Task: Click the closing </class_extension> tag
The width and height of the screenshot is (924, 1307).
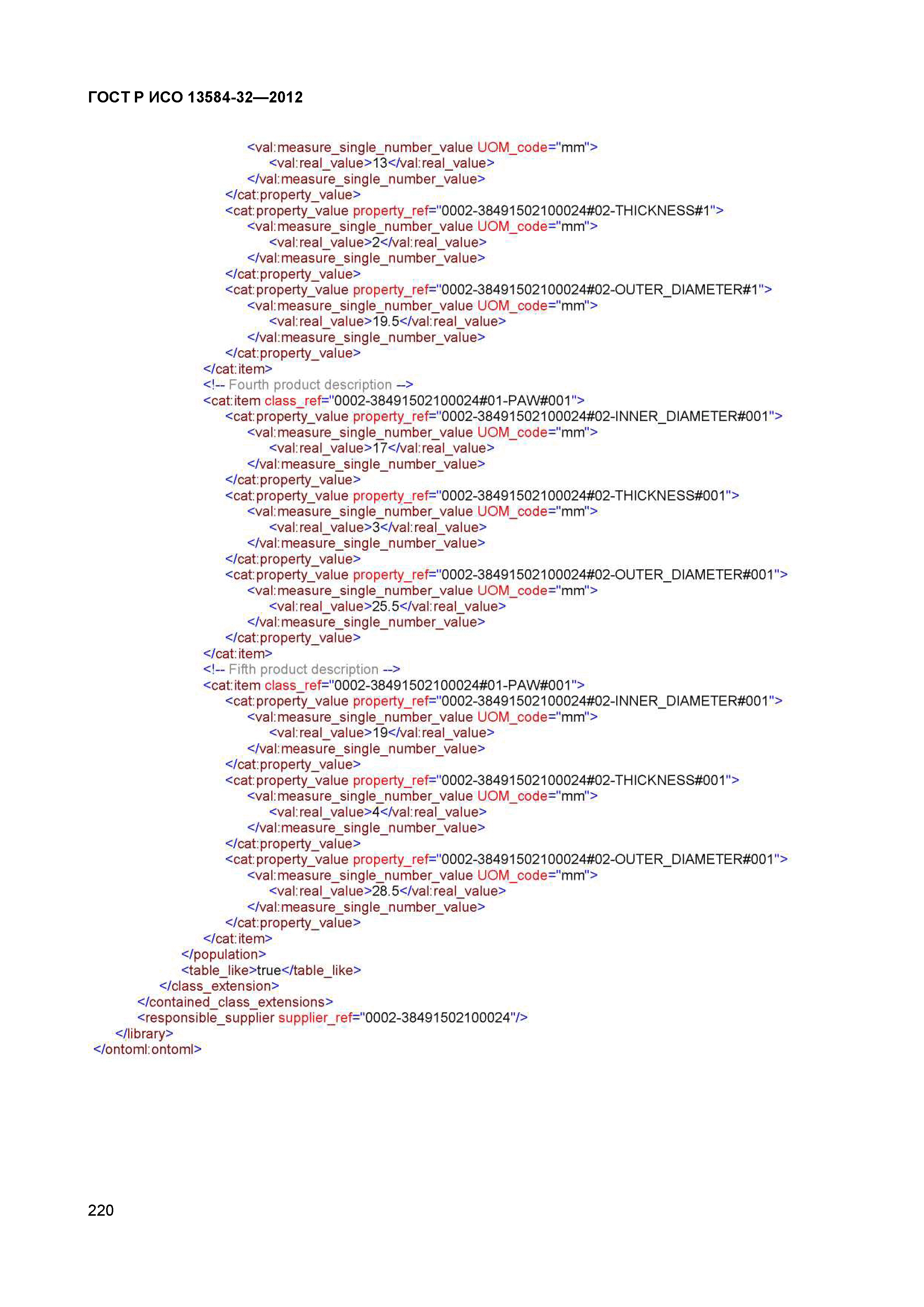Action: [219, 987]
